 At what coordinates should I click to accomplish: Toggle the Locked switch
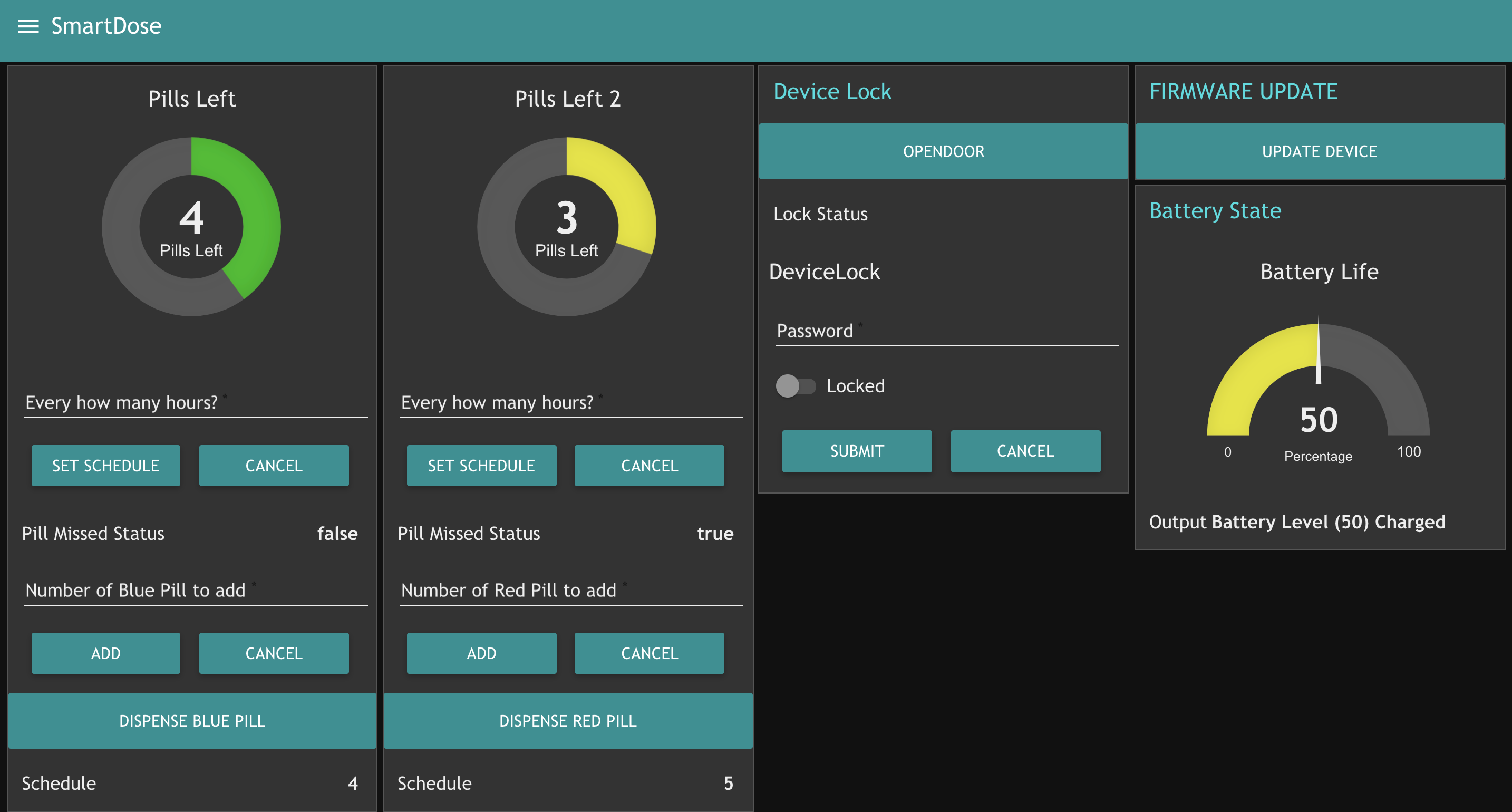click(x=796, y=386)
